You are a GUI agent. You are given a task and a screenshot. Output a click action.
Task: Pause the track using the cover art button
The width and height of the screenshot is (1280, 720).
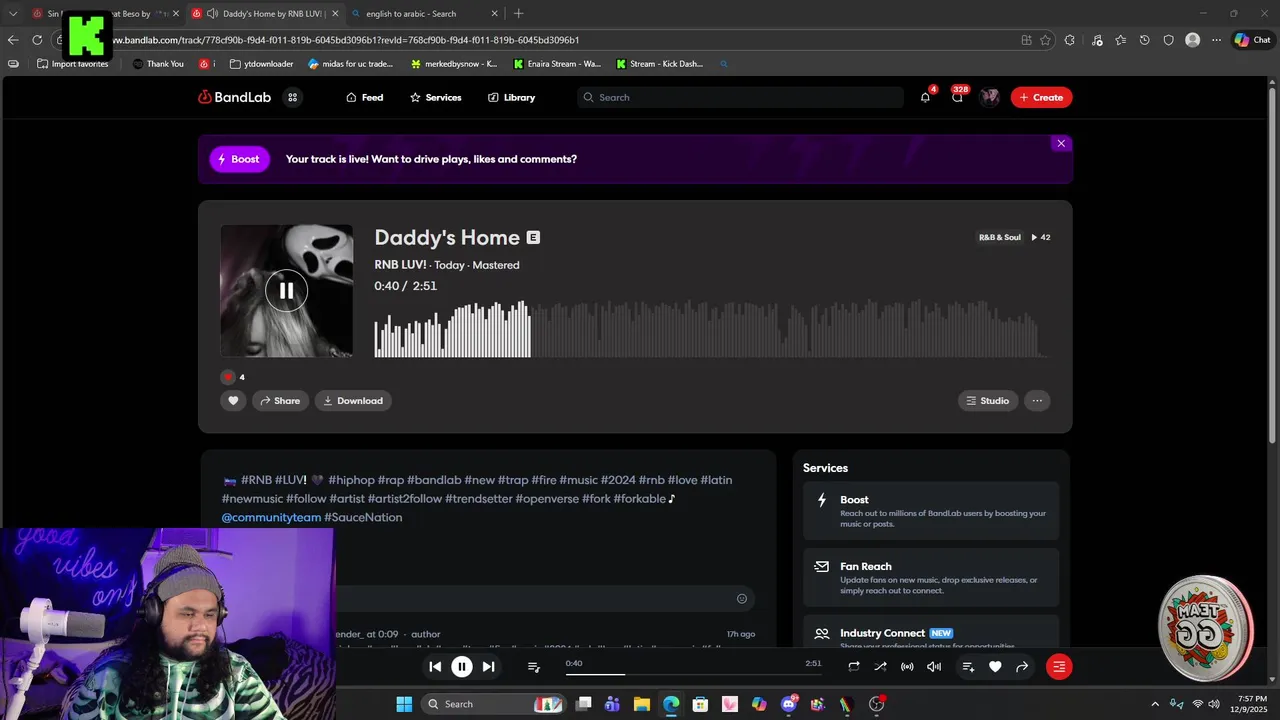click(x=286, y=291)
